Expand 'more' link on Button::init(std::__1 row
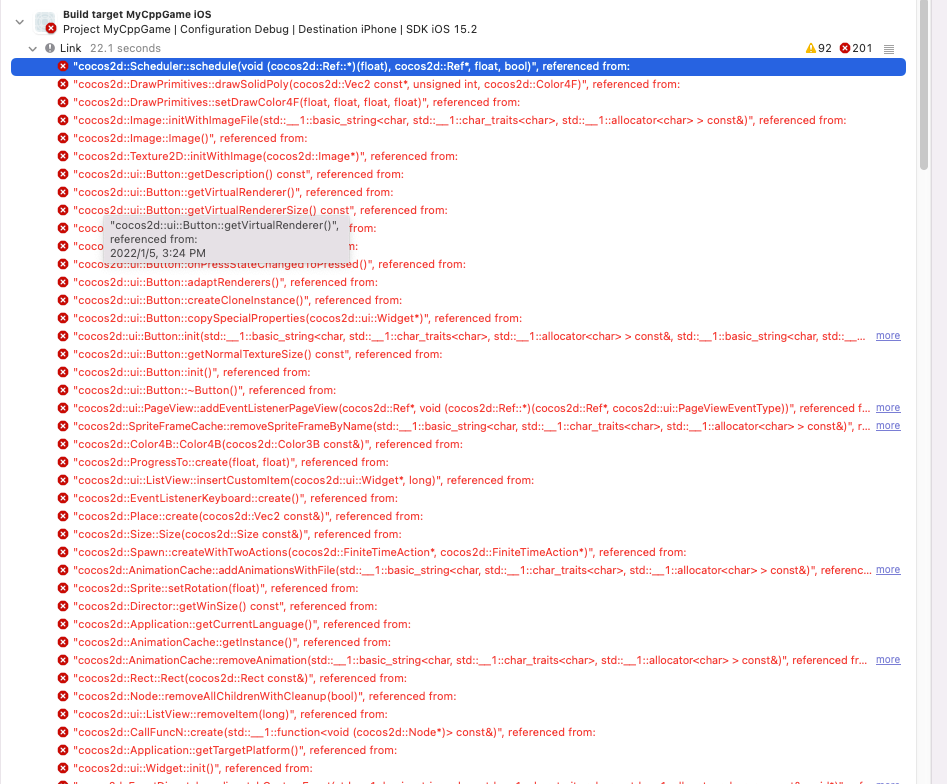The image size is (947, 784). [888, 336]
